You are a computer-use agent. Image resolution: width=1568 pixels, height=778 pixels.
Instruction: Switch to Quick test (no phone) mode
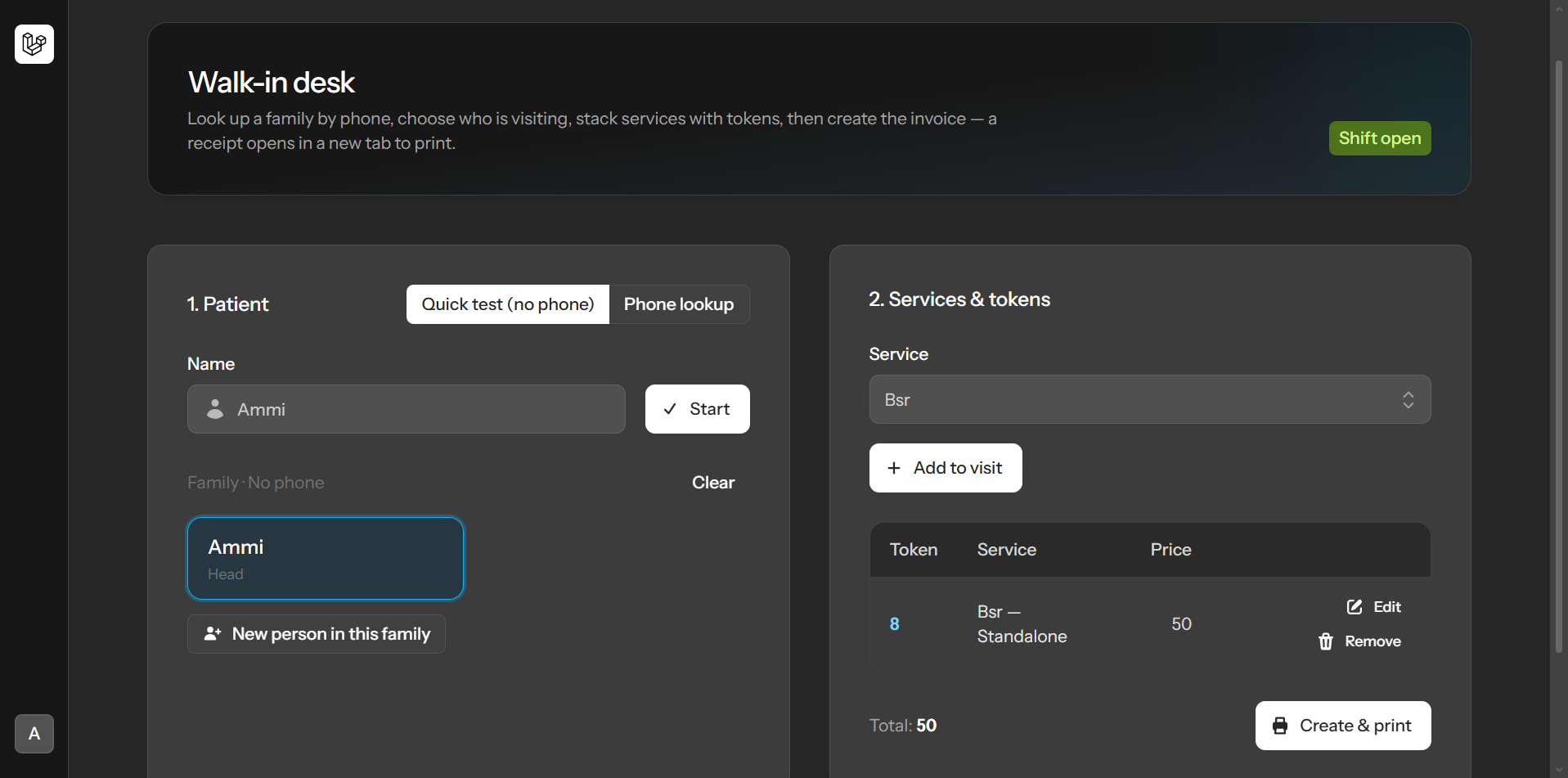[508, 304]
